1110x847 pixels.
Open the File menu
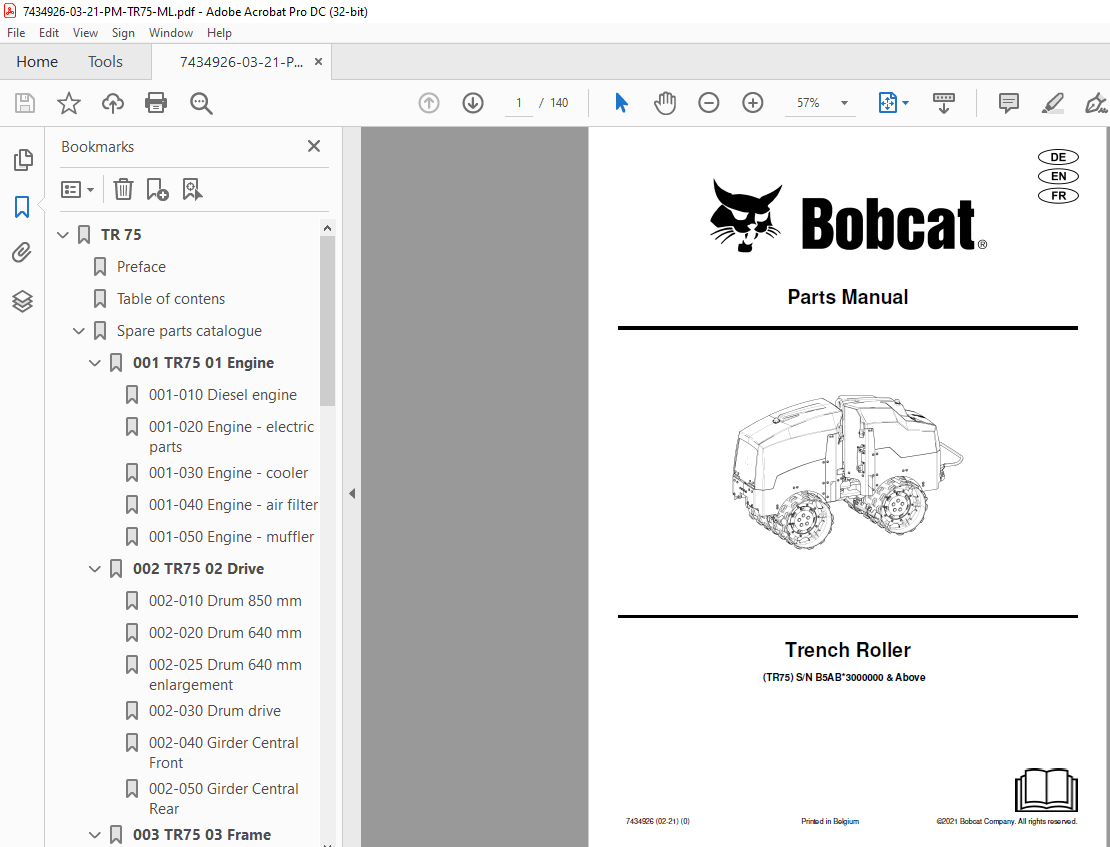click(x=16, y=33)
